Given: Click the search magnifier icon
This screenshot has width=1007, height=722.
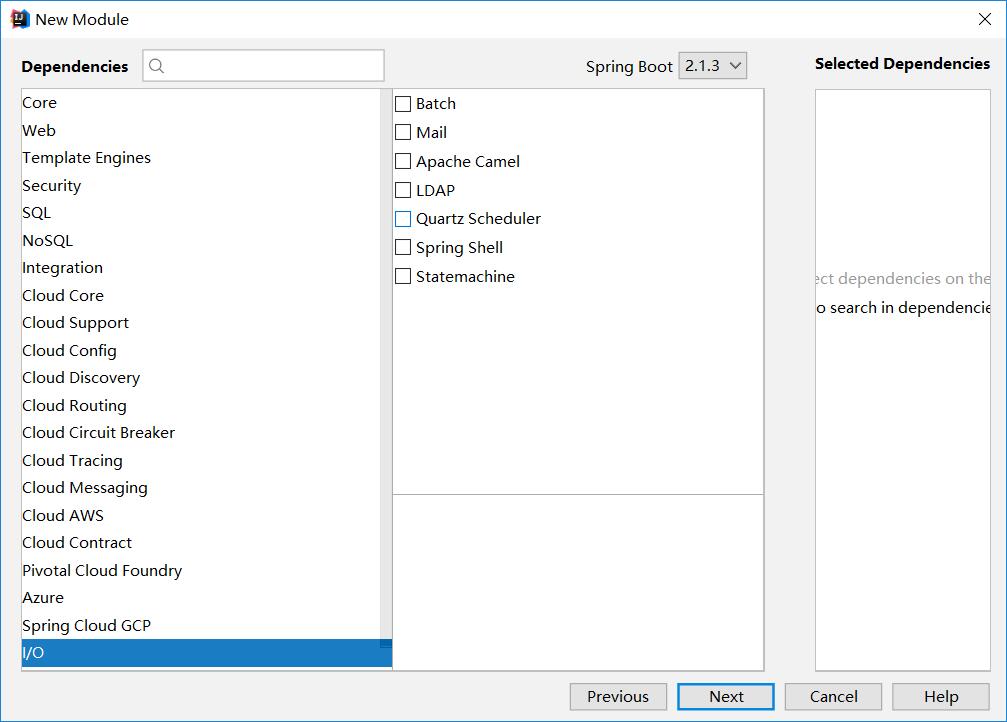Looking at the screenshot, I should coord(156,66).
